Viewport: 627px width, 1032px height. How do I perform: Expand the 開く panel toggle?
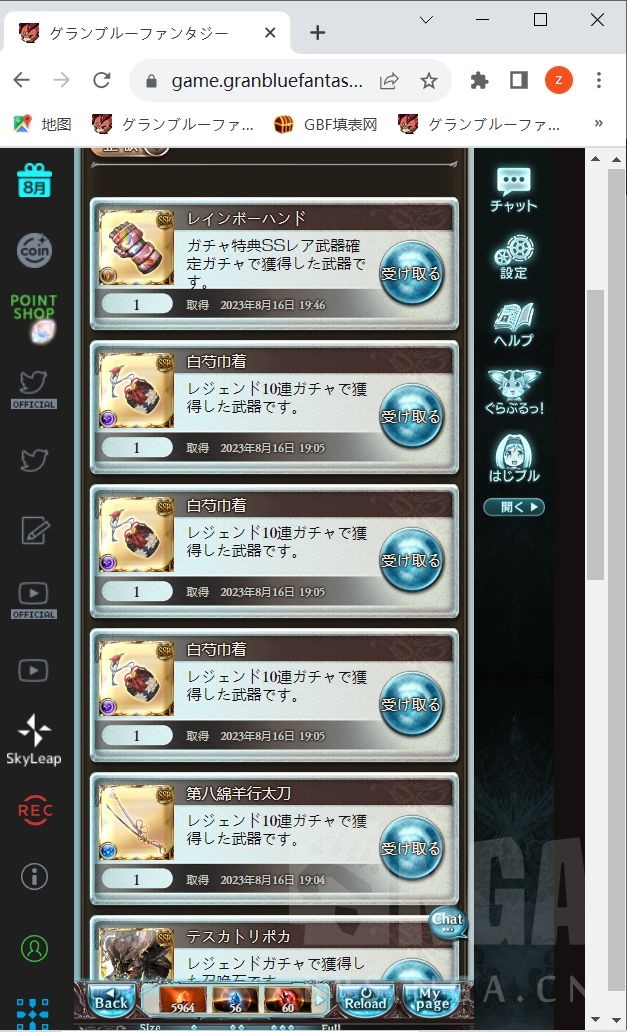(x=514, y=507)
